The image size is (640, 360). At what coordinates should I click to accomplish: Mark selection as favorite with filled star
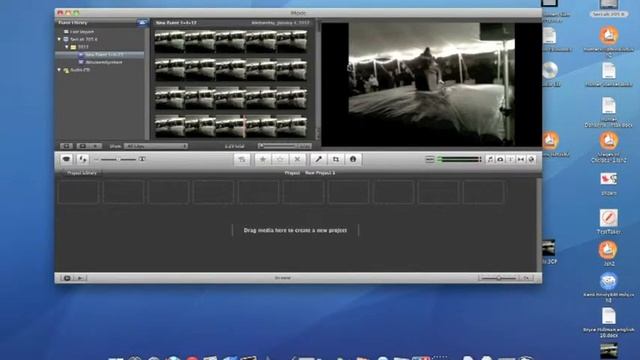pyautogui.click(x=263, y=159)
